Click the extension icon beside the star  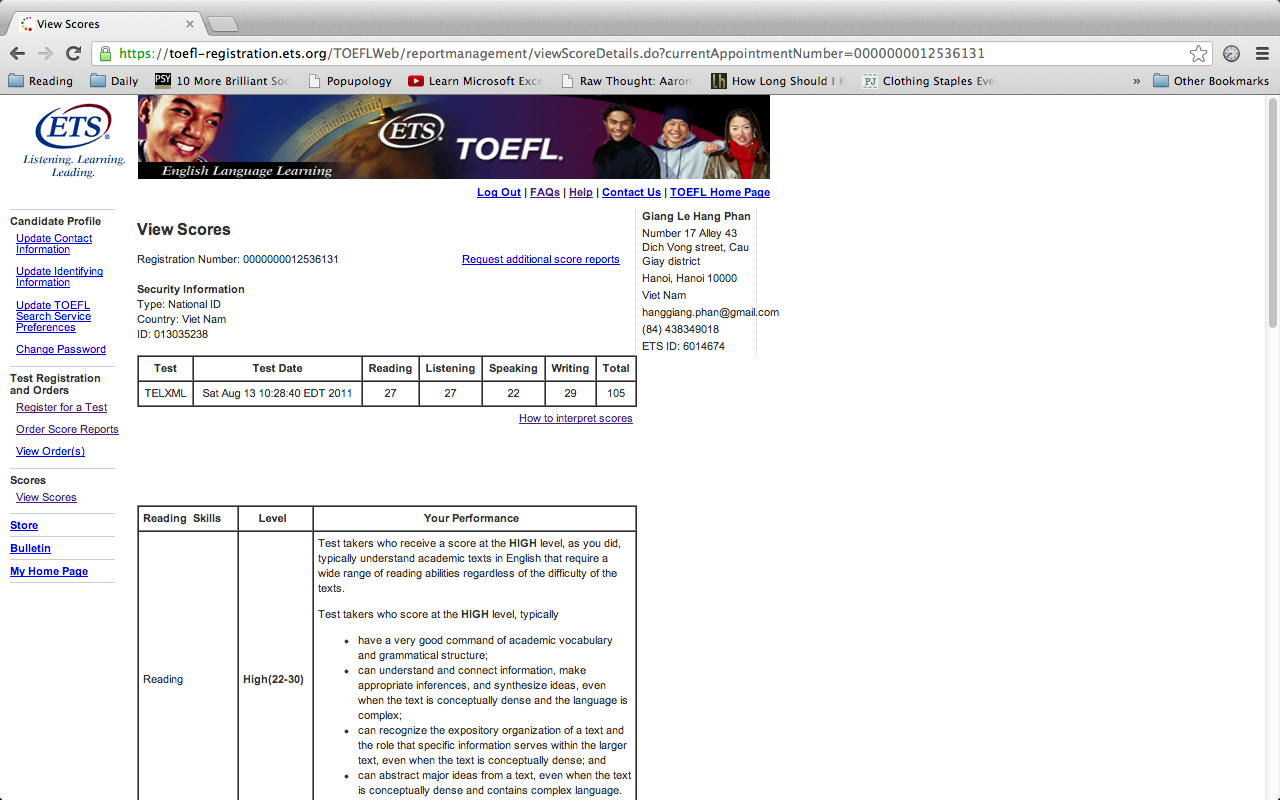coord(1231,54)
